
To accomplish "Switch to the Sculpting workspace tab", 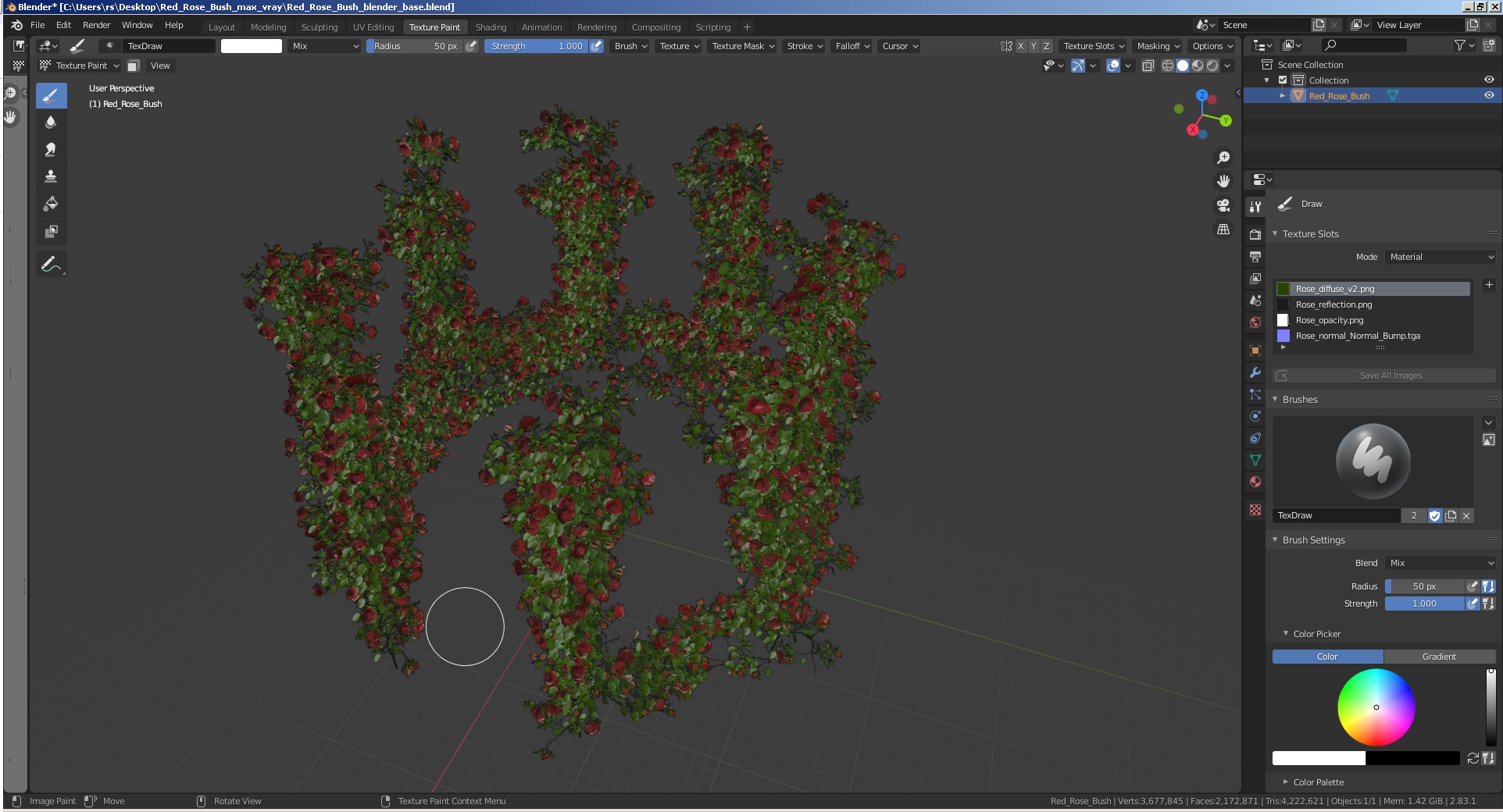I will pos(320,27).
